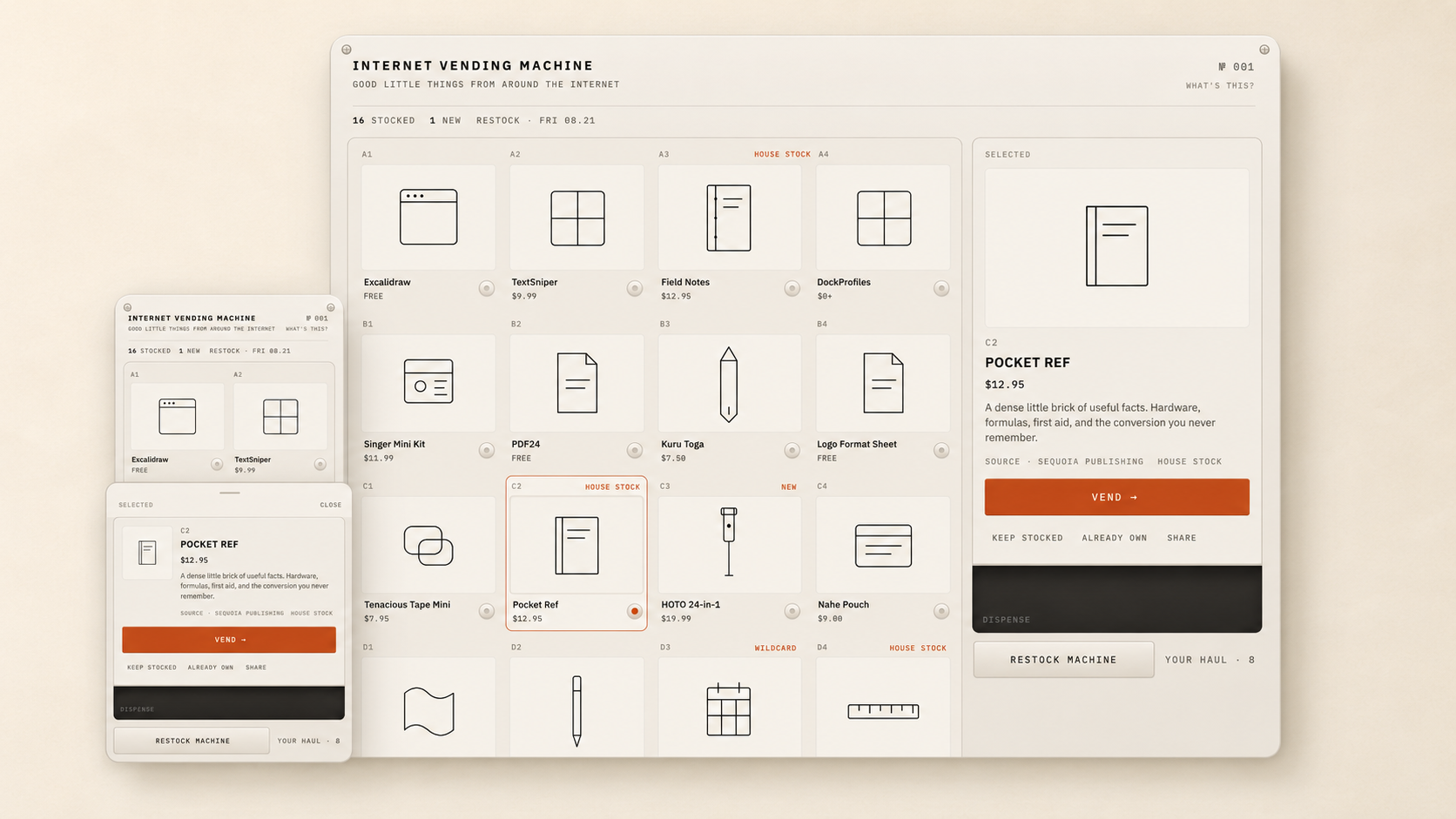The height and width of the screenshot is (819, 1456).
Task: Click the Logo Format Sheet document icon
Action: [x=883, y=383]
